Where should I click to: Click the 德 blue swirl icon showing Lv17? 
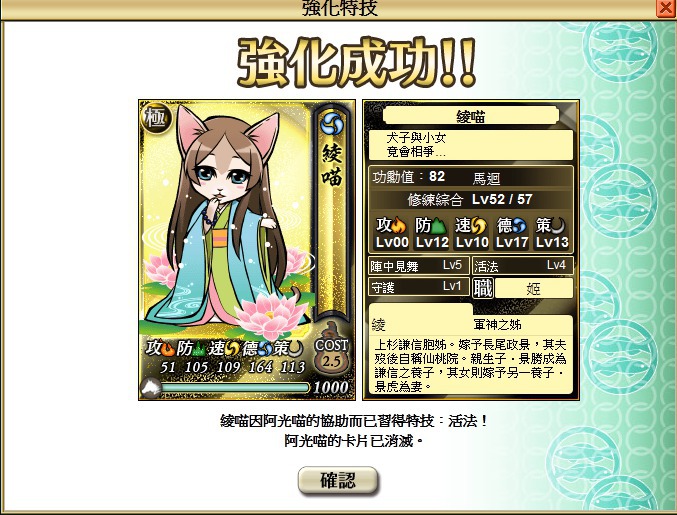519,226
